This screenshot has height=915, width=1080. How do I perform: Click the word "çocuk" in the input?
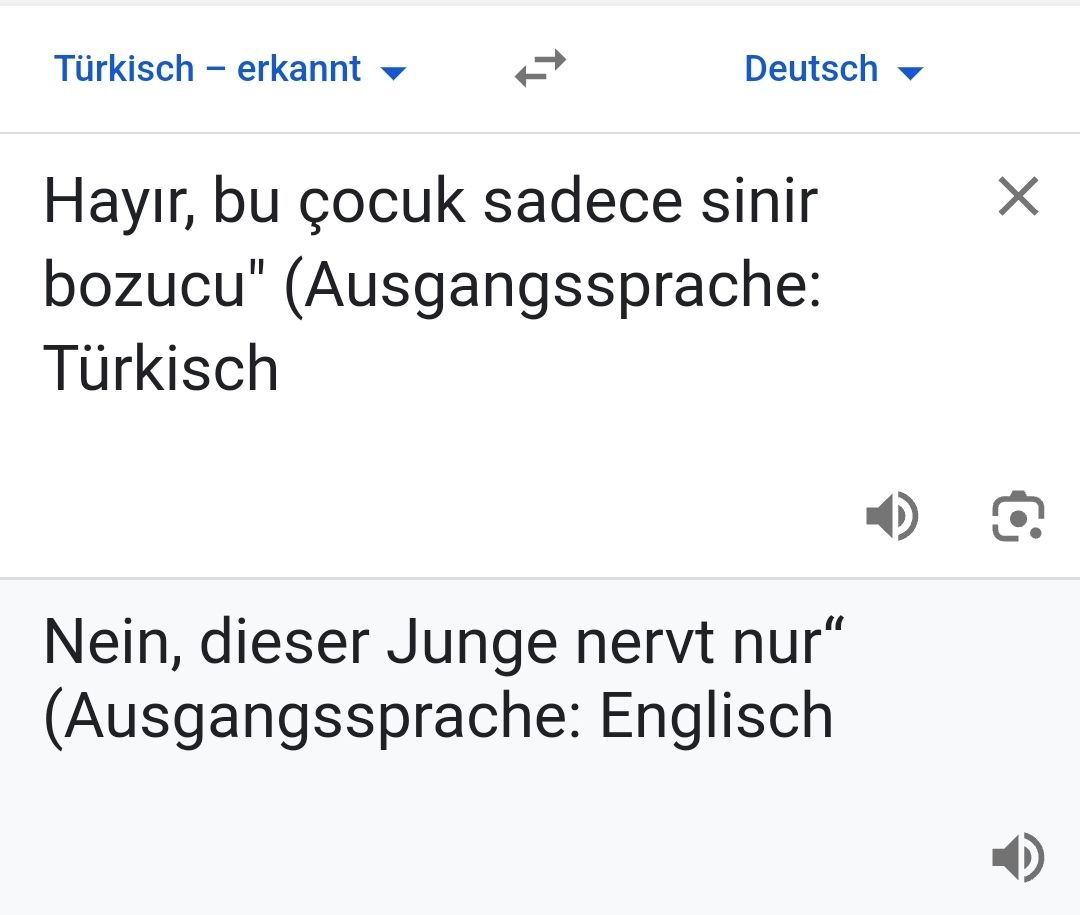pyautogui.click(x=382, y=204)
